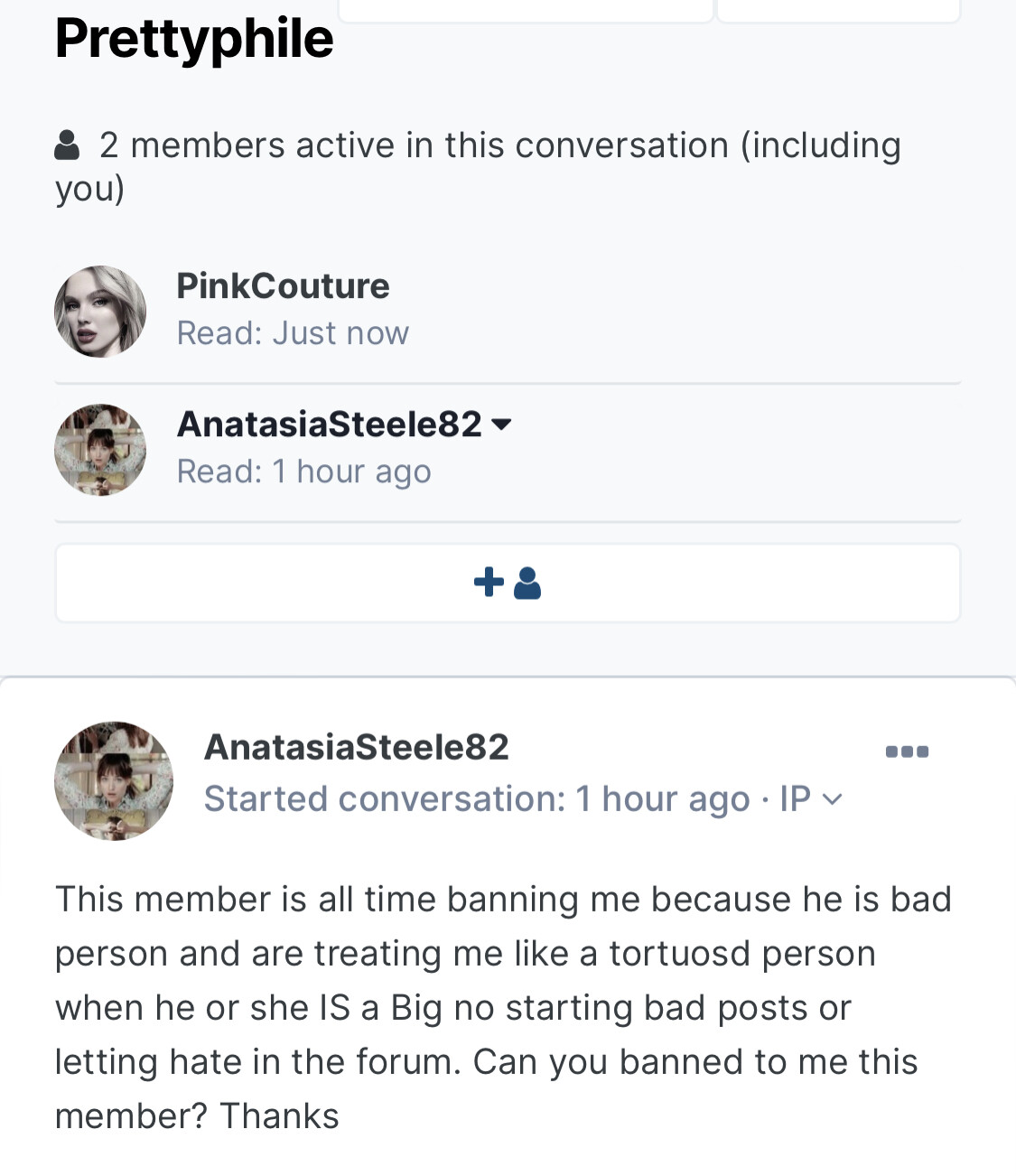Image resolution: width=1016 pixels, height=1176 pixels.
Task: Open the three-dot message options menu
Action: pyautogui.click(x=907, y=751)
